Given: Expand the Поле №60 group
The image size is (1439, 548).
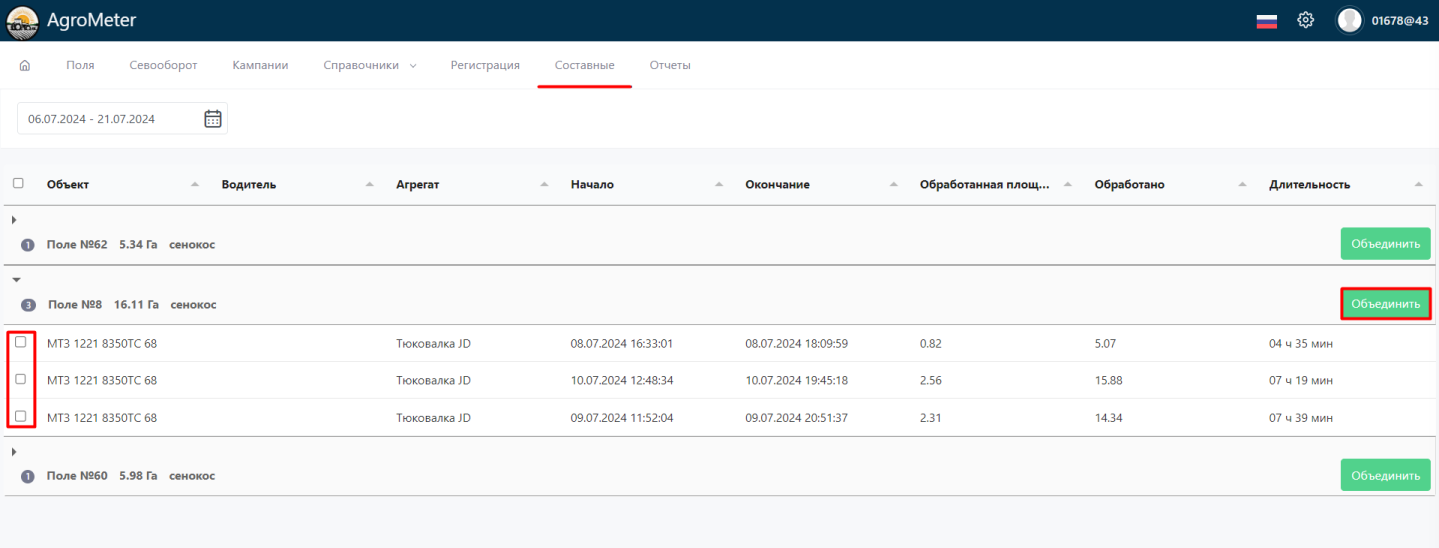Looking at the screenshot, I should [x=14, y=452].
